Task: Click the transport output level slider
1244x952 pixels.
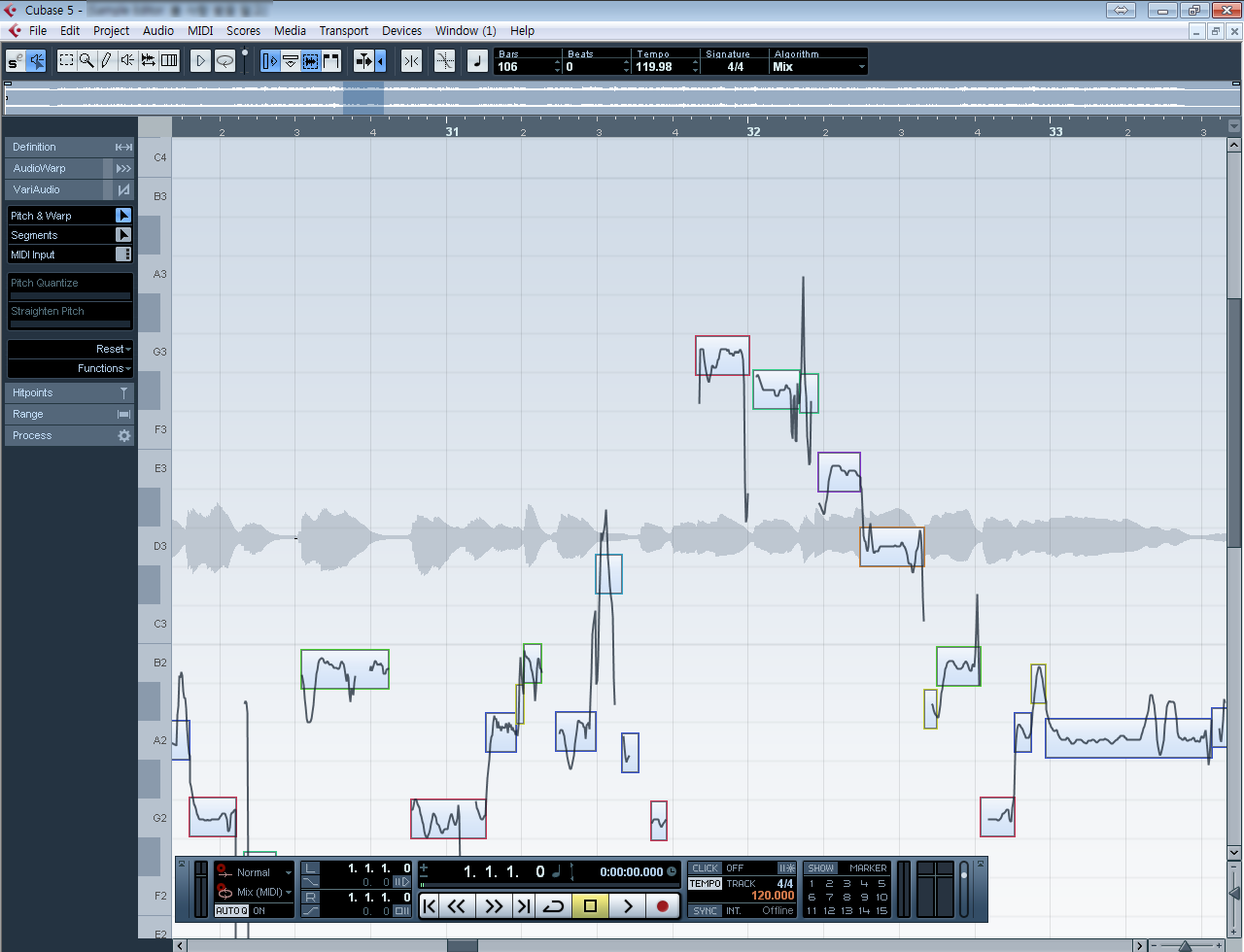Action: [x=964, y=888]
